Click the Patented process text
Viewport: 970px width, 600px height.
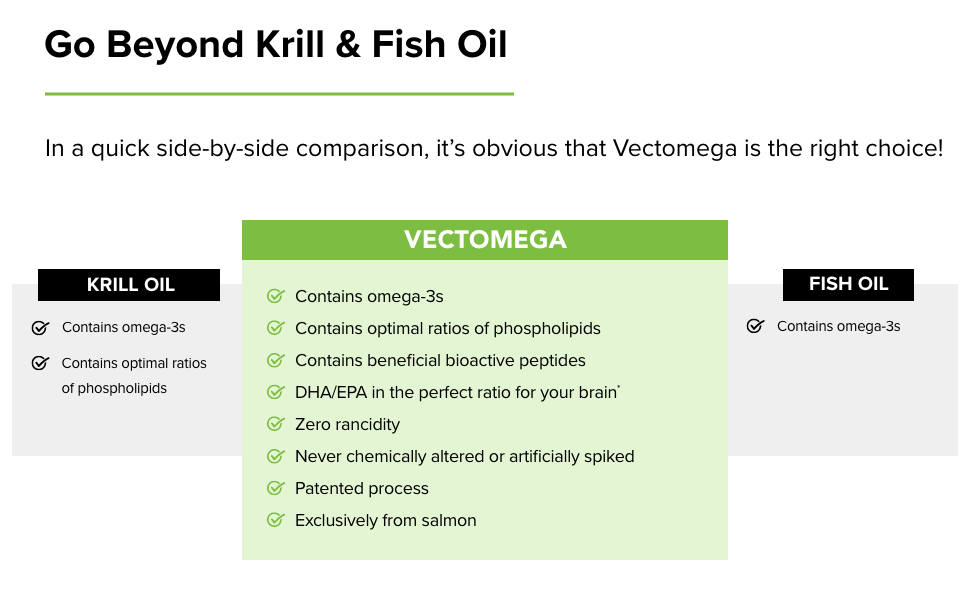362,488
